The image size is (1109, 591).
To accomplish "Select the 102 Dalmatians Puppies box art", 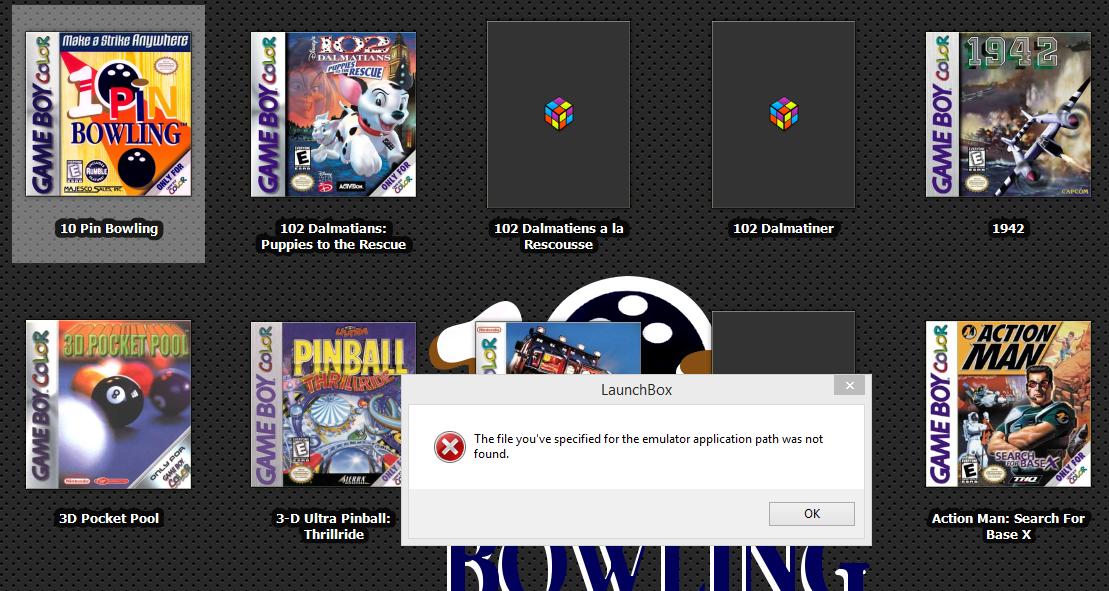I will tap(333, 114).
